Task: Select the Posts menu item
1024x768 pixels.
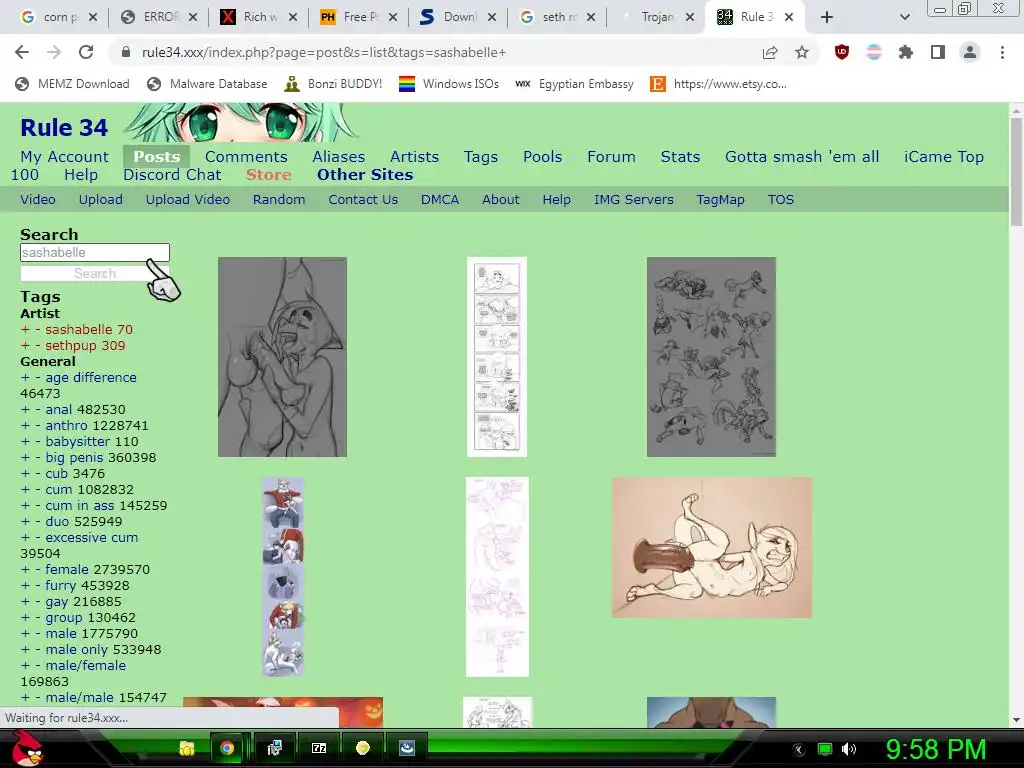Action: coord(157,157)
